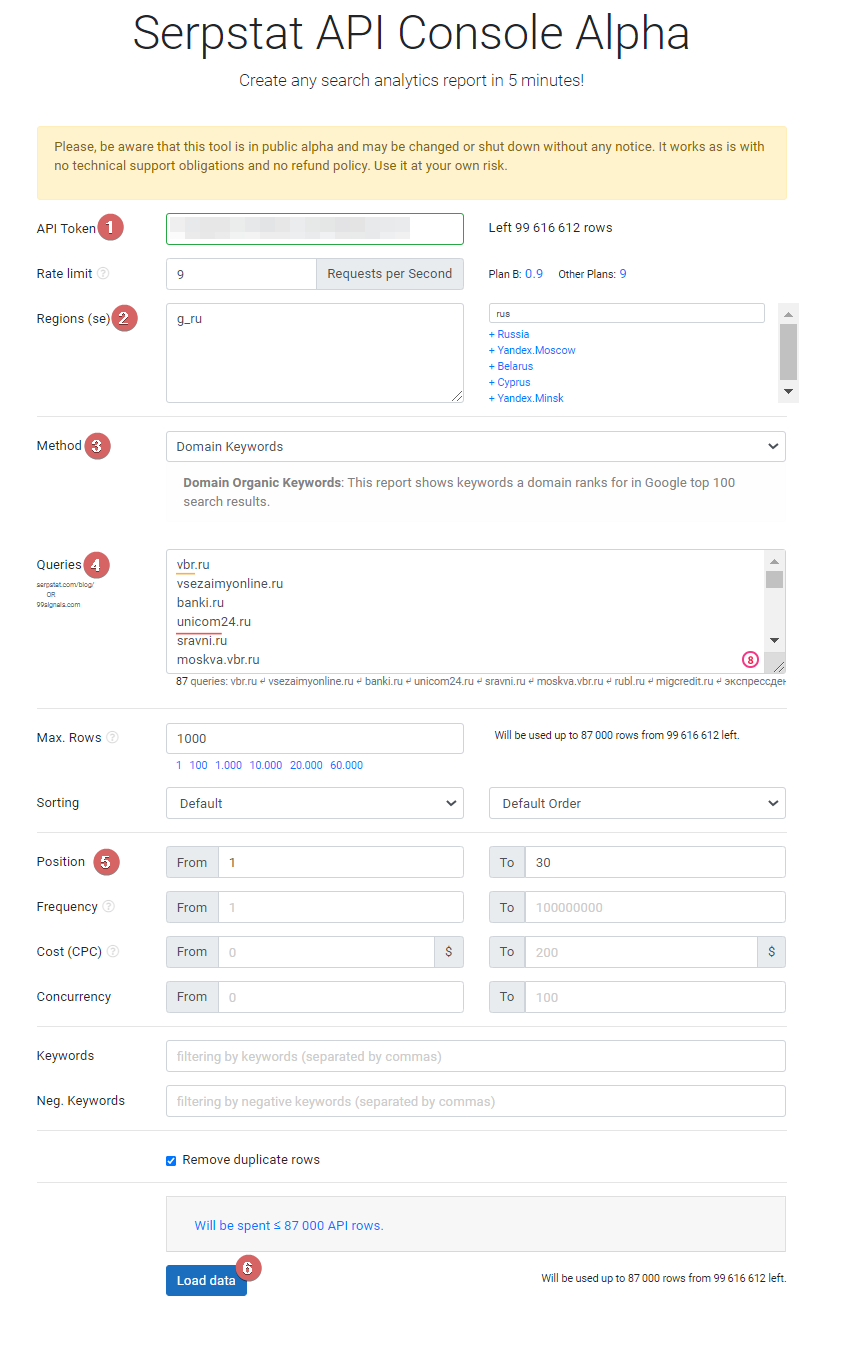This screenshot has width=846, height=1353.
Task: Click the Regions textarea containing g_ru
Action: point(315,353)
